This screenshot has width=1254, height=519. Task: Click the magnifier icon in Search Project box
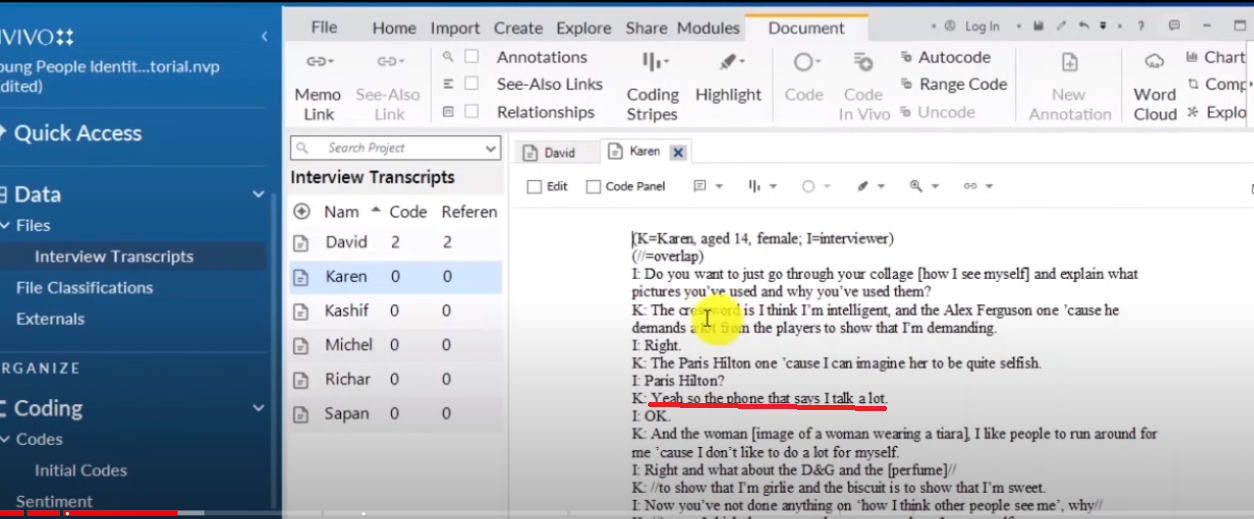(302, 148)
